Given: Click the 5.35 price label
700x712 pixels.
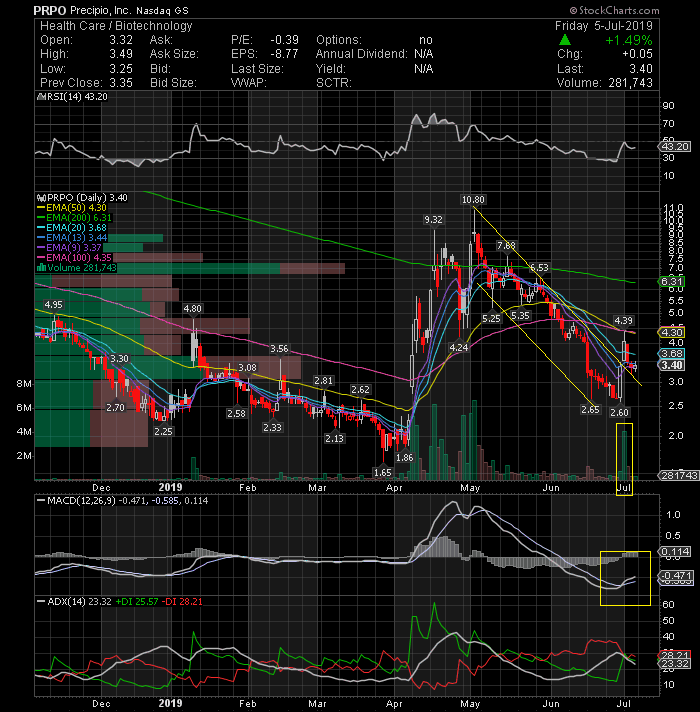Looking at the screenshot, I should tap(520, 316).
